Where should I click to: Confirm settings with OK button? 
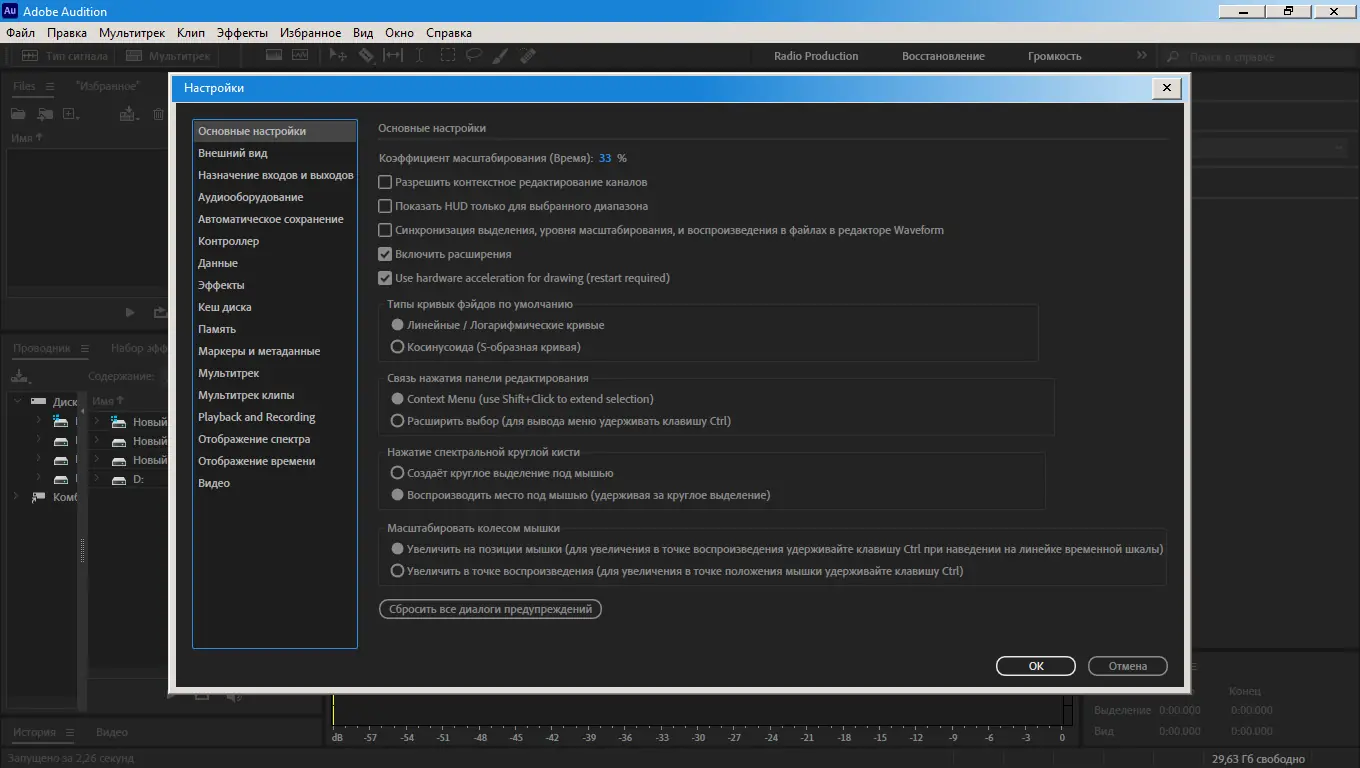pos(1036,666)
